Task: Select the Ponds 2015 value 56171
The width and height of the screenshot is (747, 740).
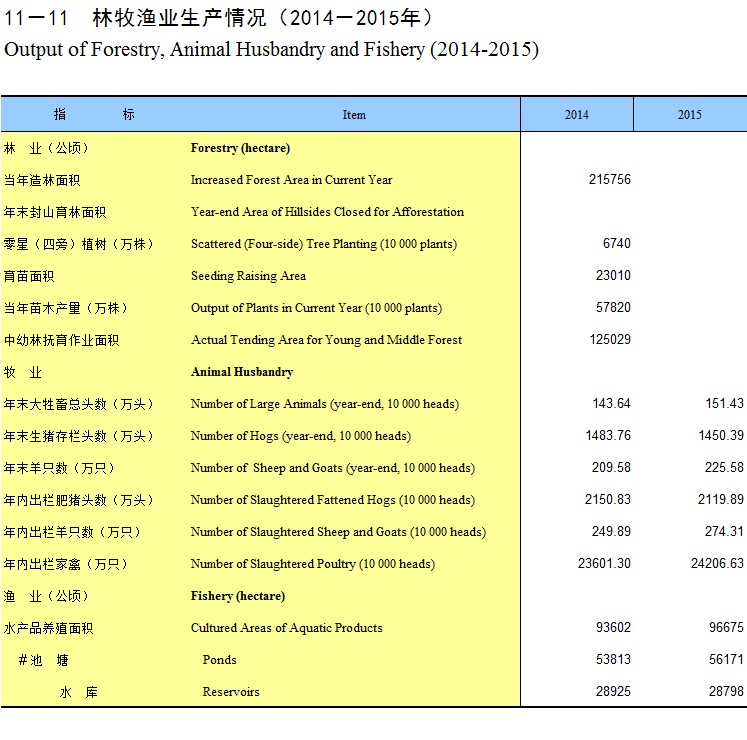Action: click(726, 660)
